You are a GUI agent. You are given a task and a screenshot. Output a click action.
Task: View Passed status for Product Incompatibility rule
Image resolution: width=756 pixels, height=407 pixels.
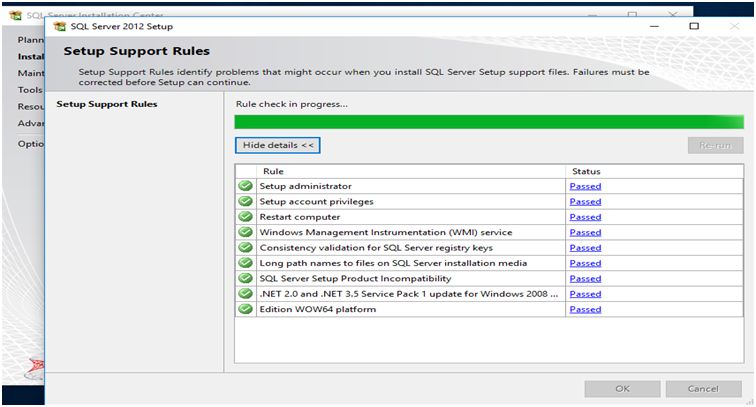click(x=585, y=279)
